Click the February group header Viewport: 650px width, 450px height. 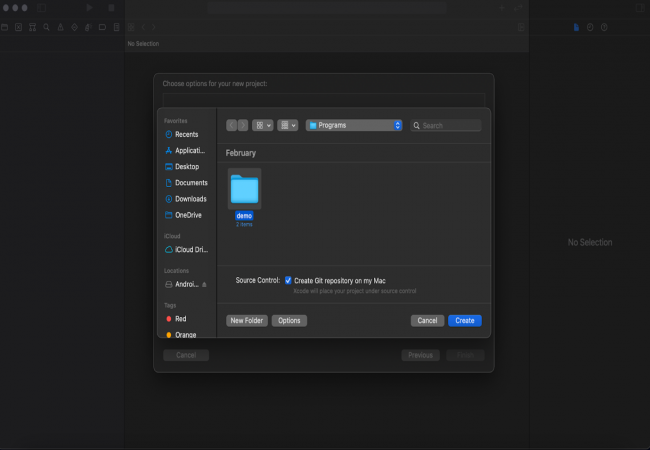[x=241, y=153]
